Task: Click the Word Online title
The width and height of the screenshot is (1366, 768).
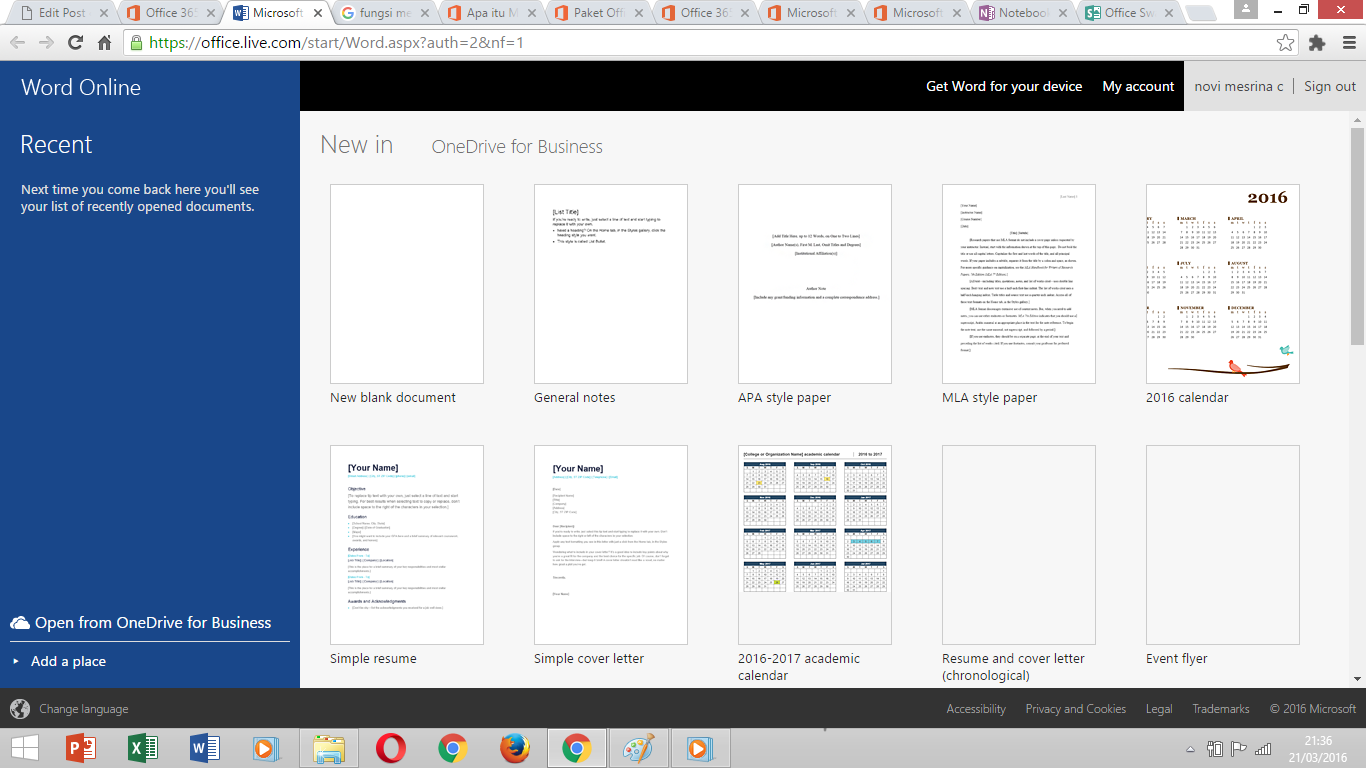Action: (81, 87)
